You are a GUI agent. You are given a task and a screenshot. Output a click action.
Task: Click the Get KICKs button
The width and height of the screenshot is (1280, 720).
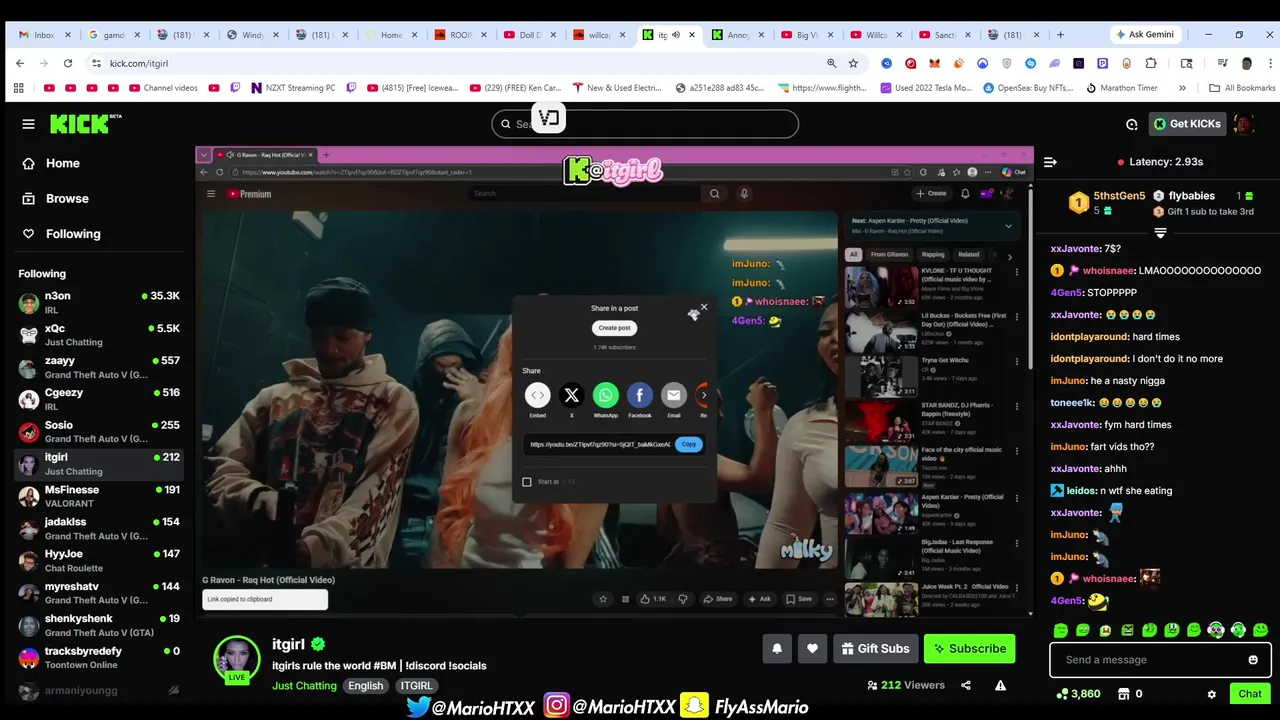(x=1187, y=124)
